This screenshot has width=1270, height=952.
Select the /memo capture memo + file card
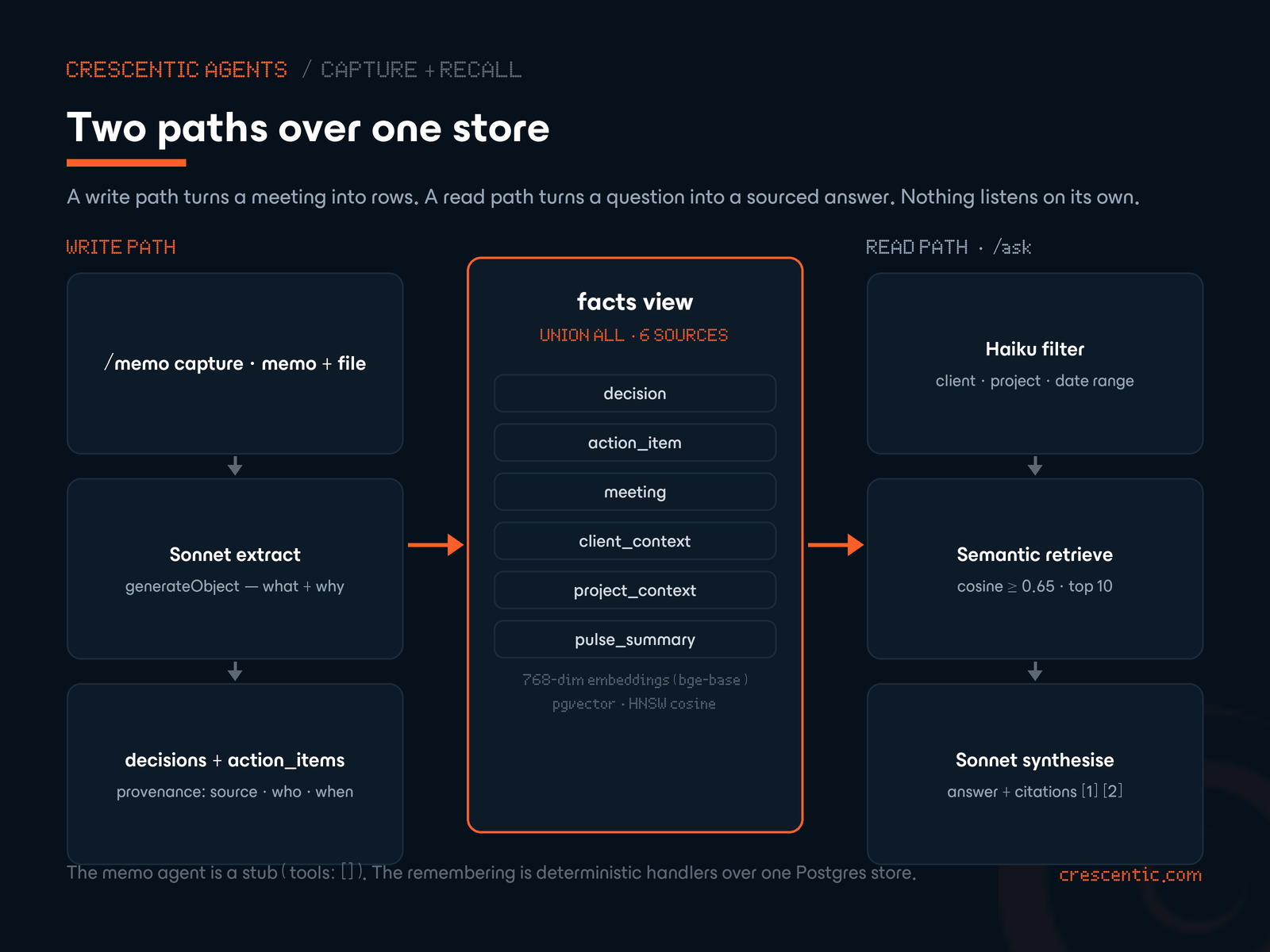tap(235, 363)
